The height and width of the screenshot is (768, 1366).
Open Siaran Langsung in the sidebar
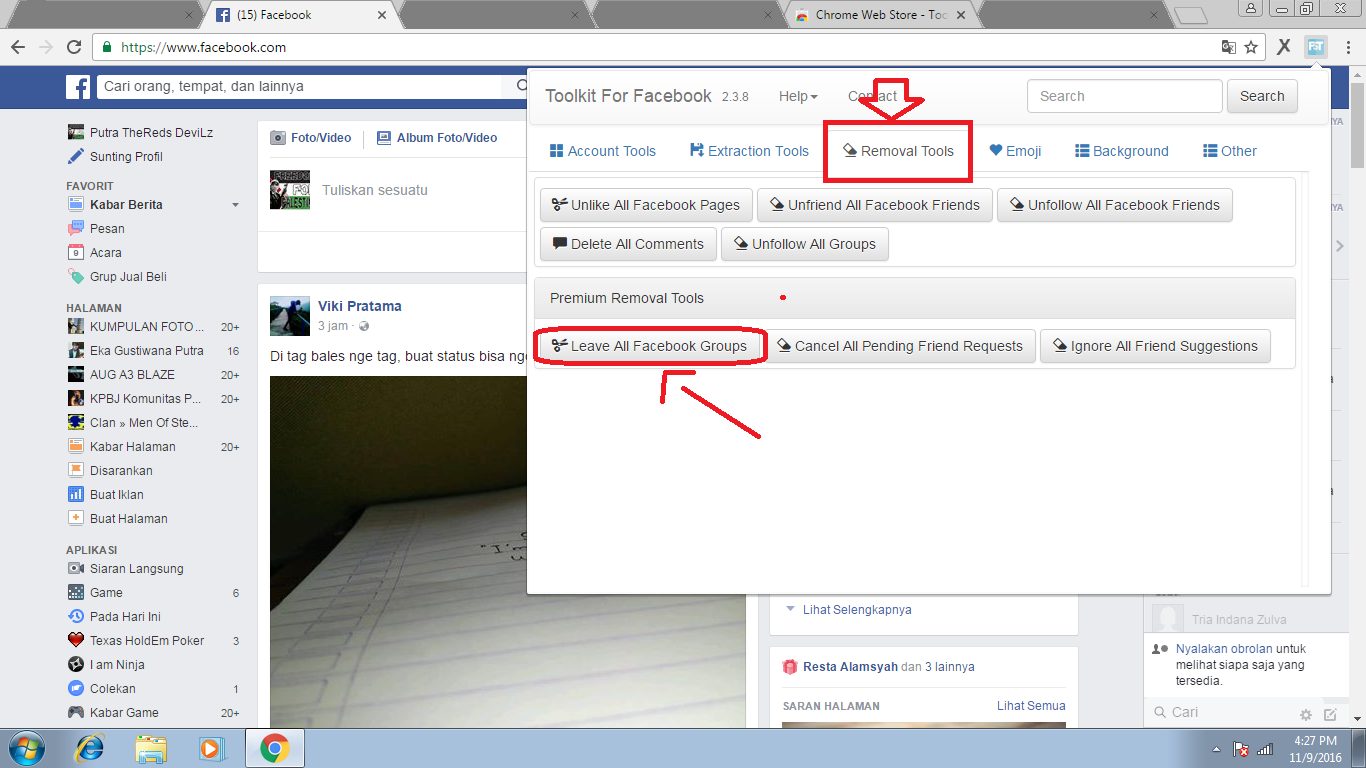click(x=136, y=568)
